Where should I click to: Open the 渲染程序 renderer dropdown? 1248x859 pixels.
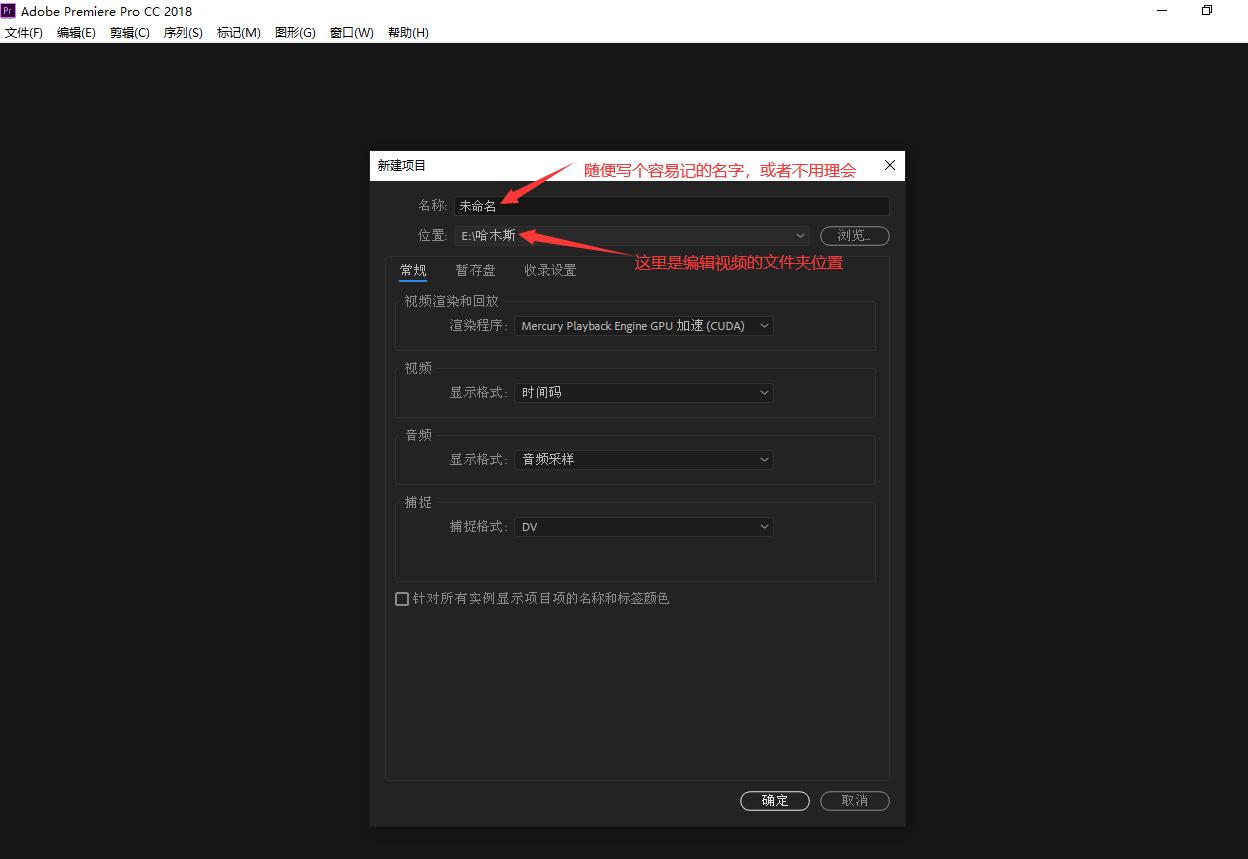(x=764, y=325)
